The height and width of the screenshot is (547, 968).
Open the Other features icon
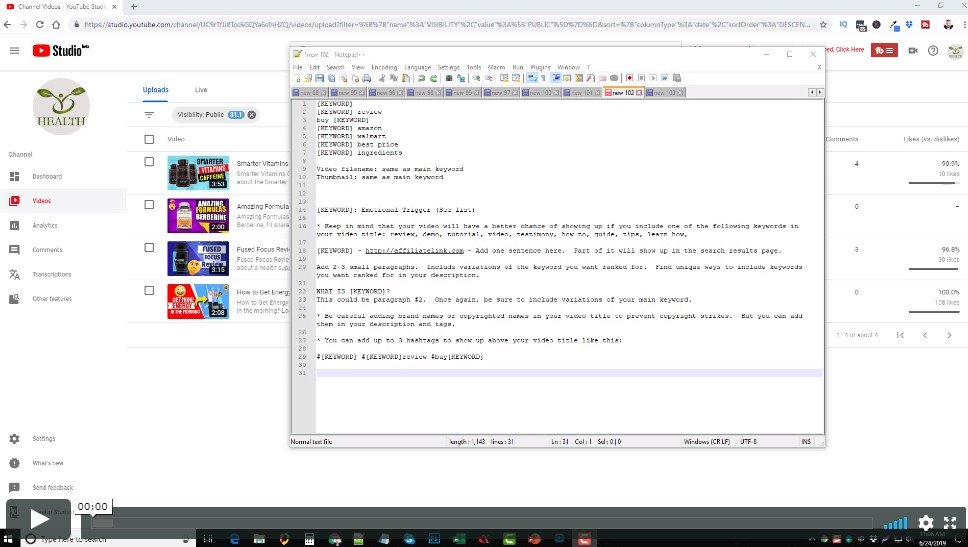tap(15, 298)
